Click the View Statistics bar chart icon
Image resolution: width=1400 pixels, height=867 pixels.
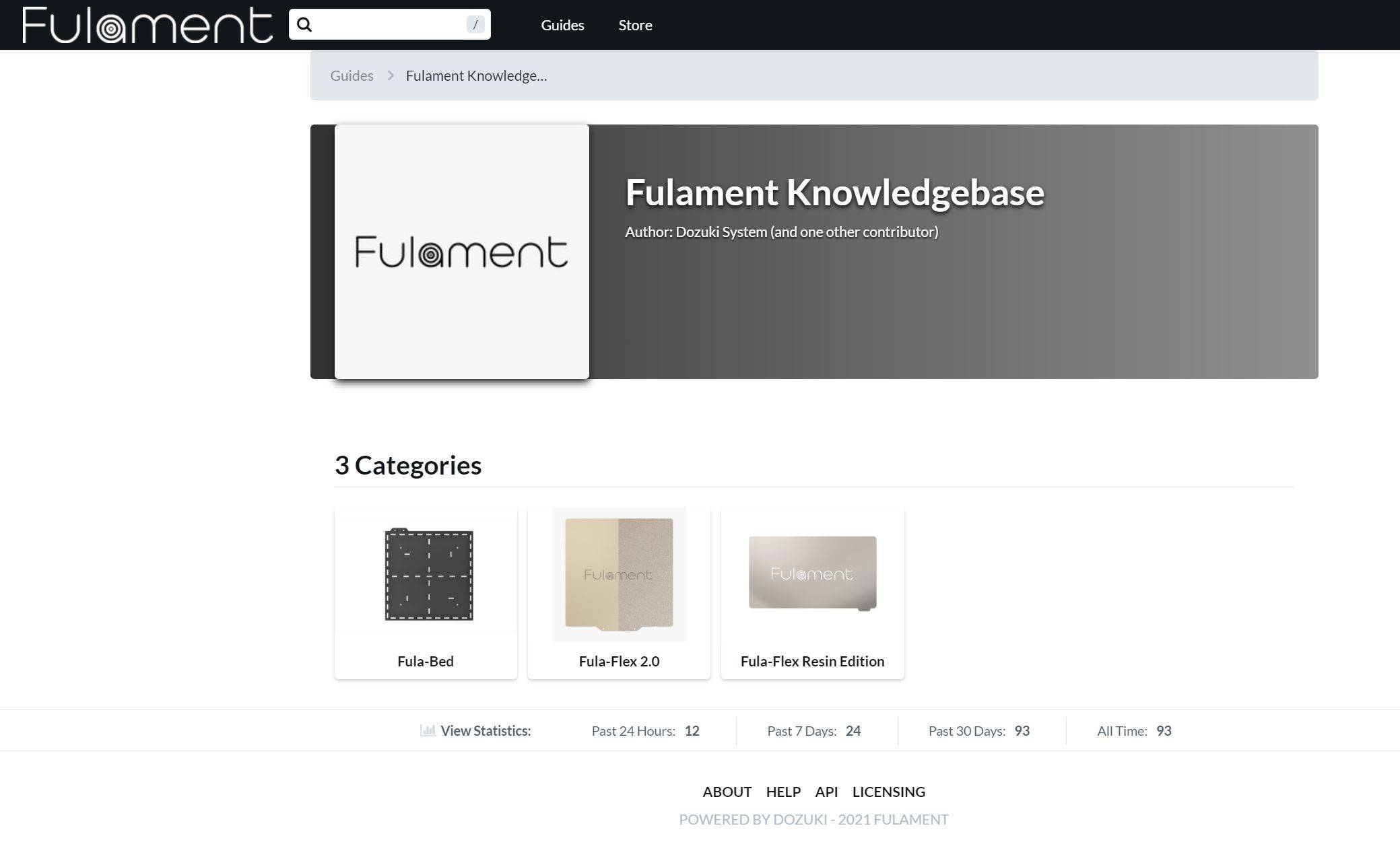point(428,730)
